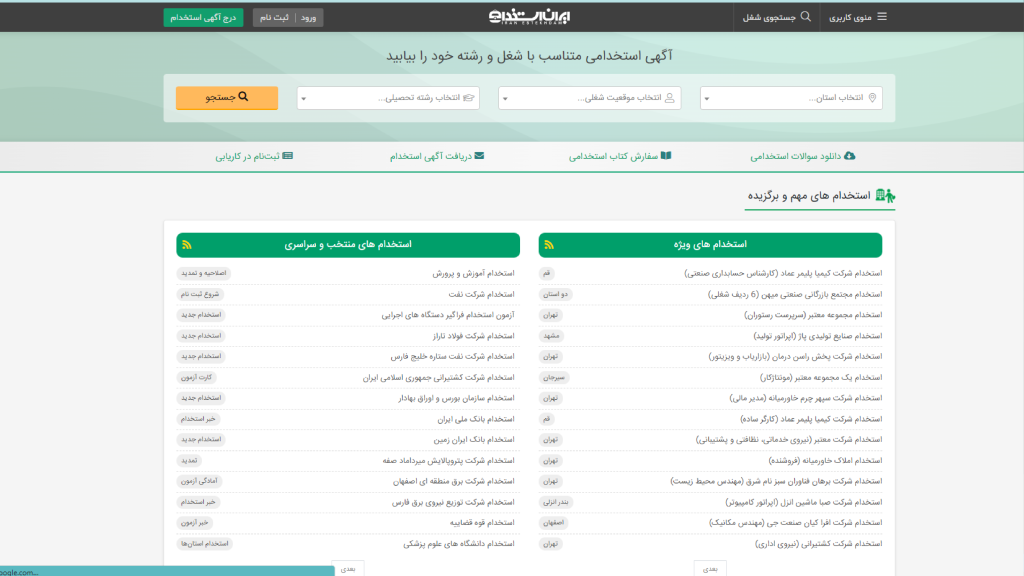Open استخدام شرکت افرا کیان صنعت جی listing

795,522
